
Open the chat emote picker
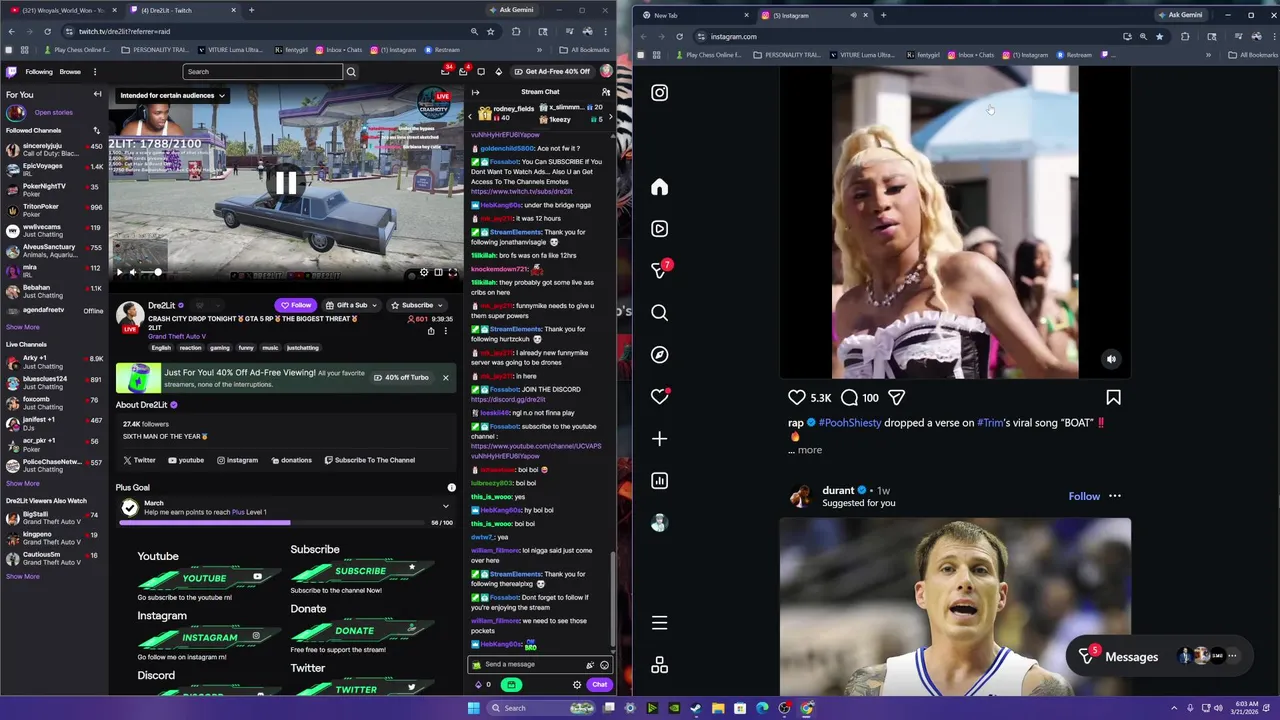pos(604,665)
